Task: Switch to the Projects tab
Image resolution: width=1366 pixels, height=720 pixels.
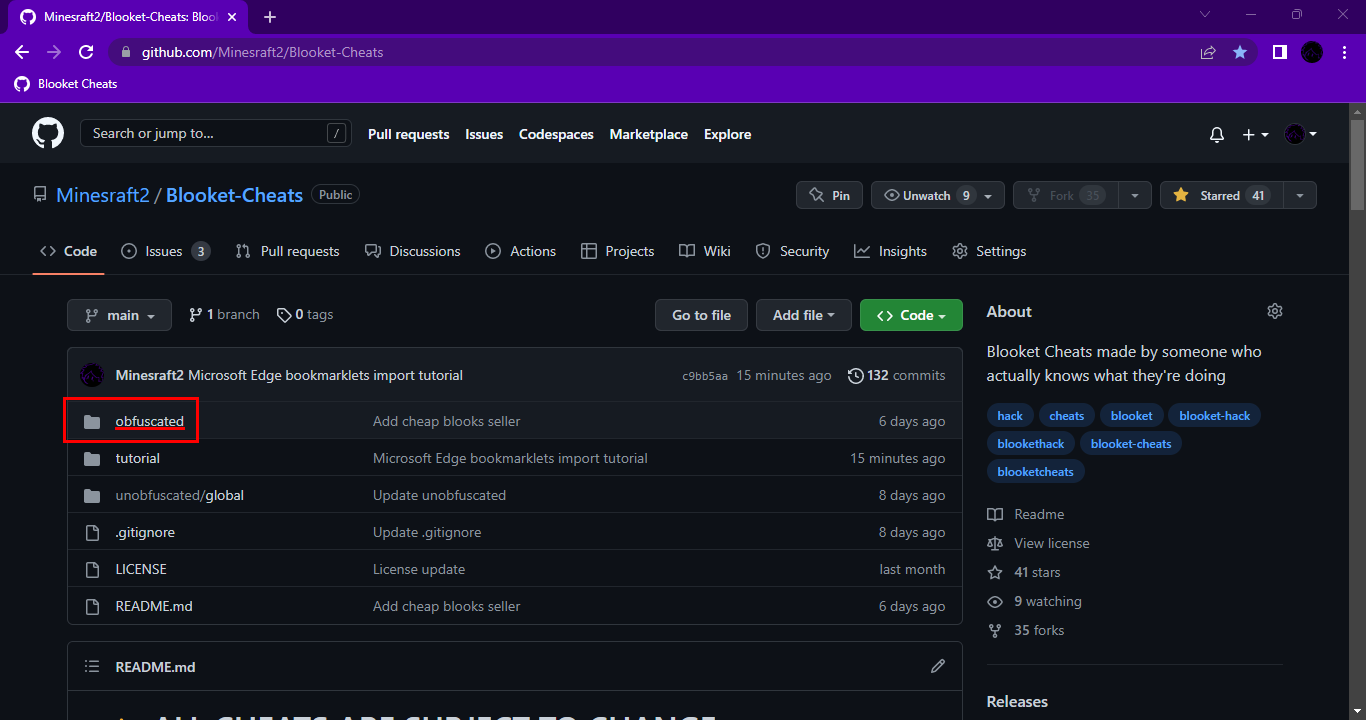Action: pyautogui.click(x=618, y=251)
